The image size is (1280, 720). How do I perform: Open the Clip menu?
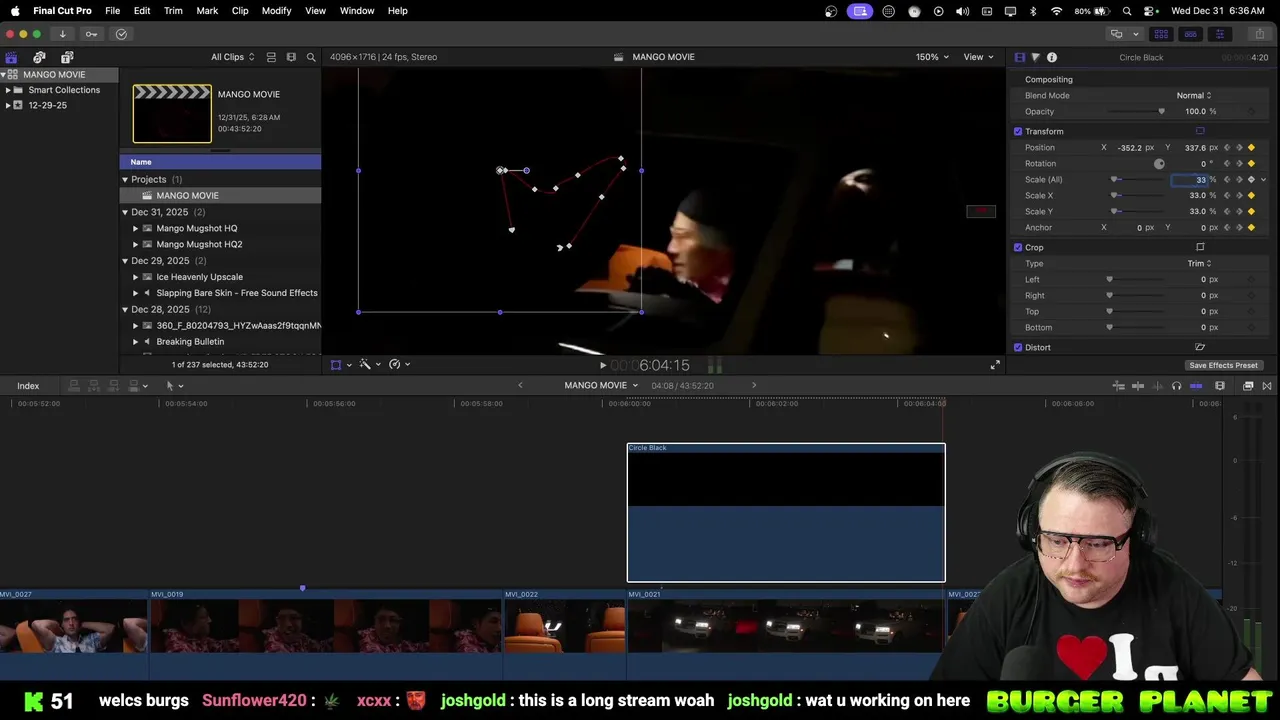pos(240,10)
